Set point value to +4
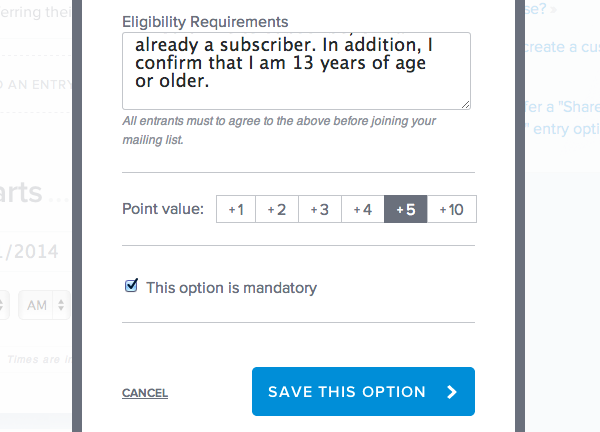Image resolution: width=600 pixels, height=432 pixels. click(x=362, y=209)
